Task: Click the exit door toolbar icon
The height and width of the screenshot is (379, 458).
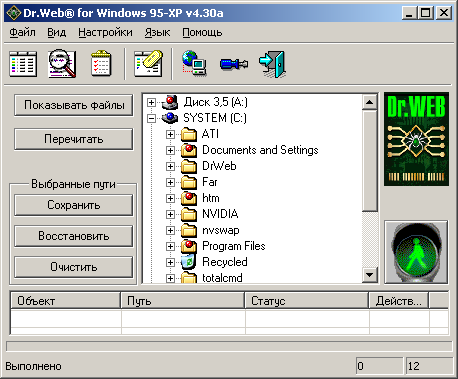Action: (x=272, y=64)
